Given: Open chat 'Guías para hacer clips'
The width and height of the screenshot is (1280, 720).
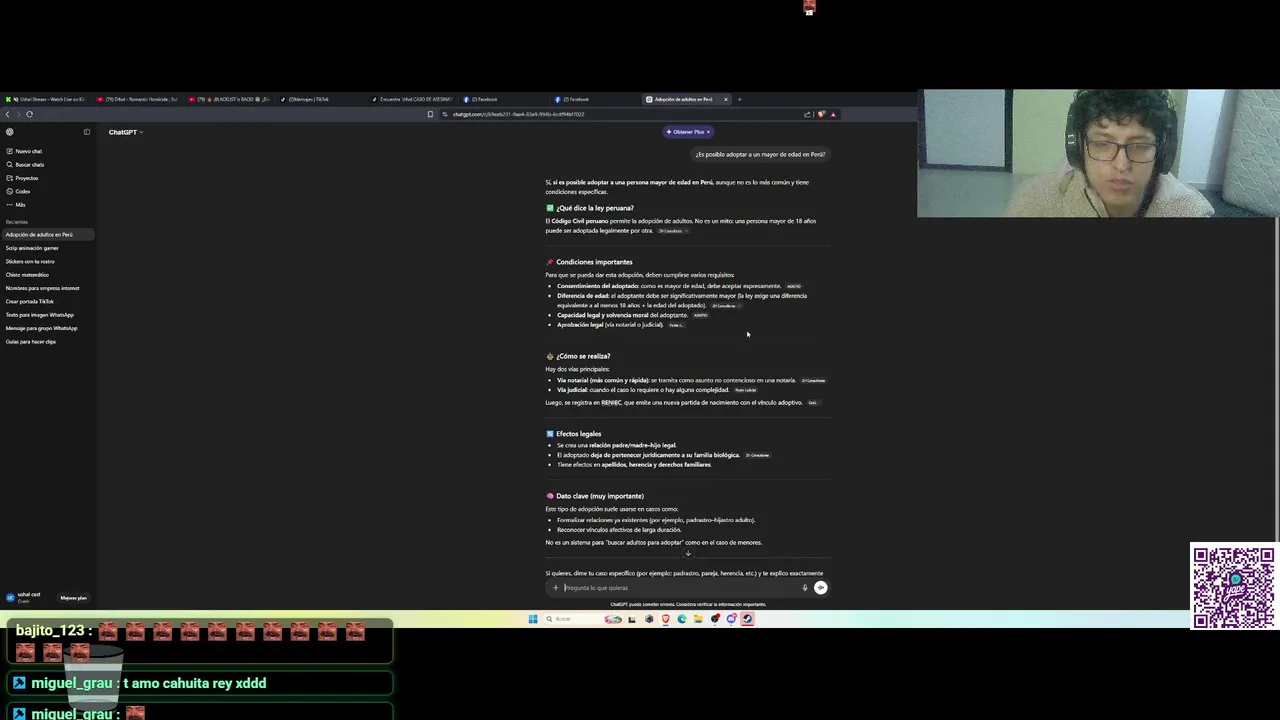Looking at the screenshot, I should (x=47, y=342).
